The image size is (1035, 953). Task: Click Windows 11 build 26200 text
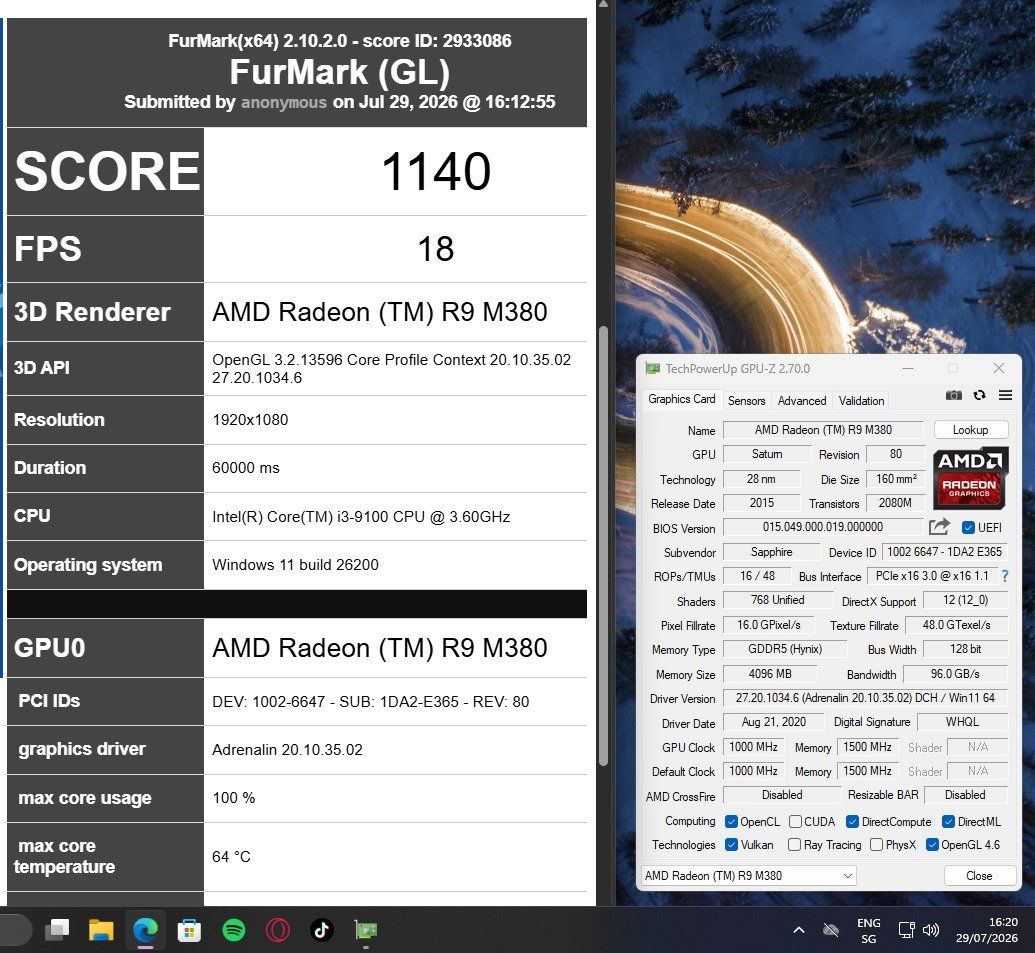coord(295,565)
